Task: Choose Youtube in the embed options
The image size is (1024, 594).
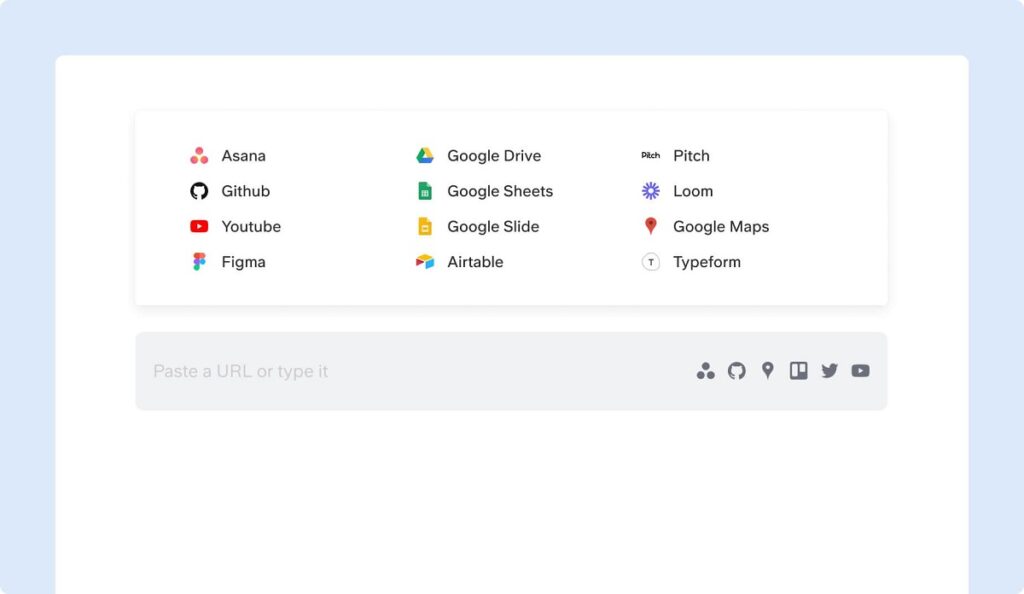Action: pos(250,227)
